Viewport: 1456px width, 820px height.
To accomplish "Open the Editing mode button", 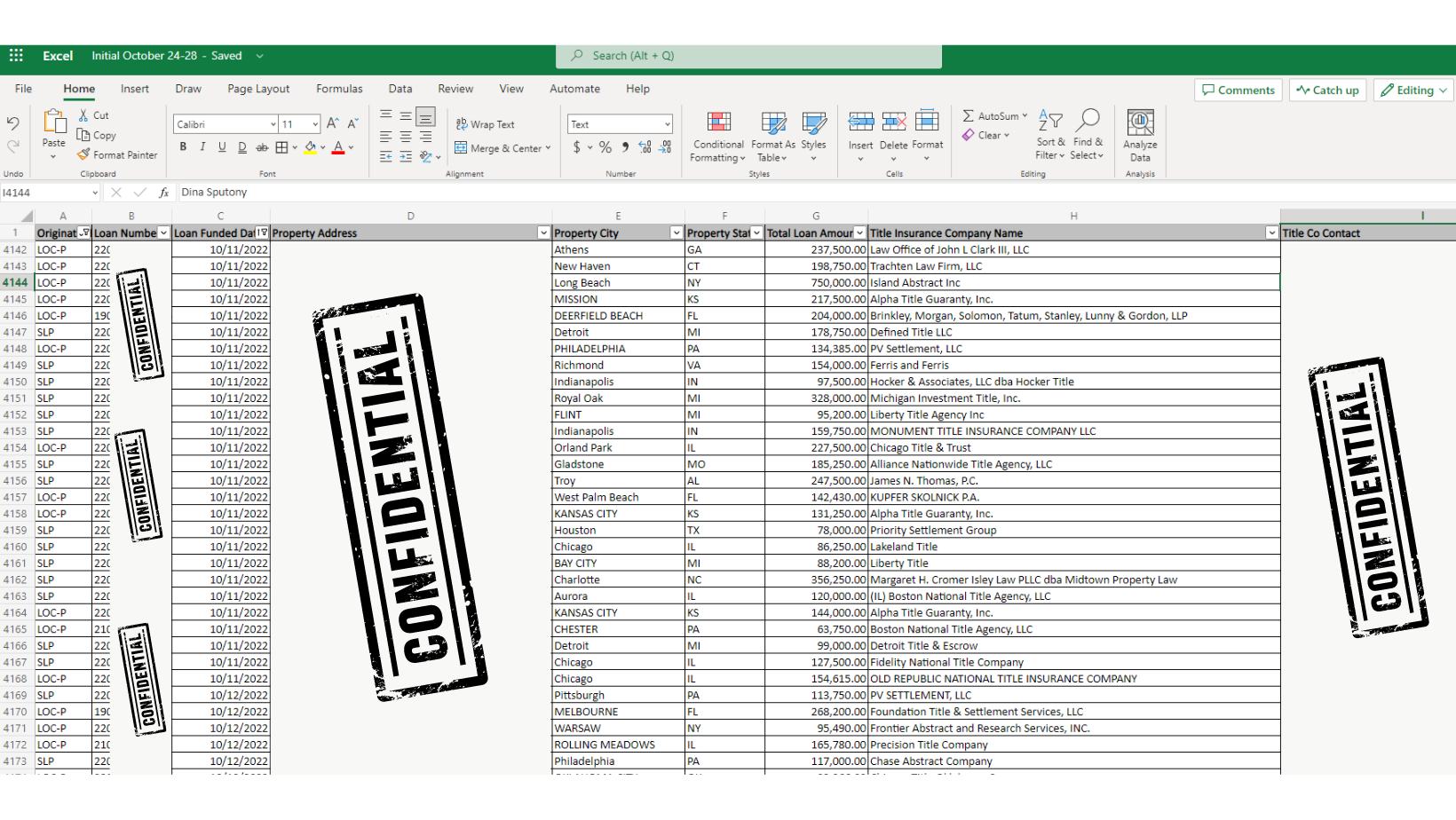I will coord(1414,91).
